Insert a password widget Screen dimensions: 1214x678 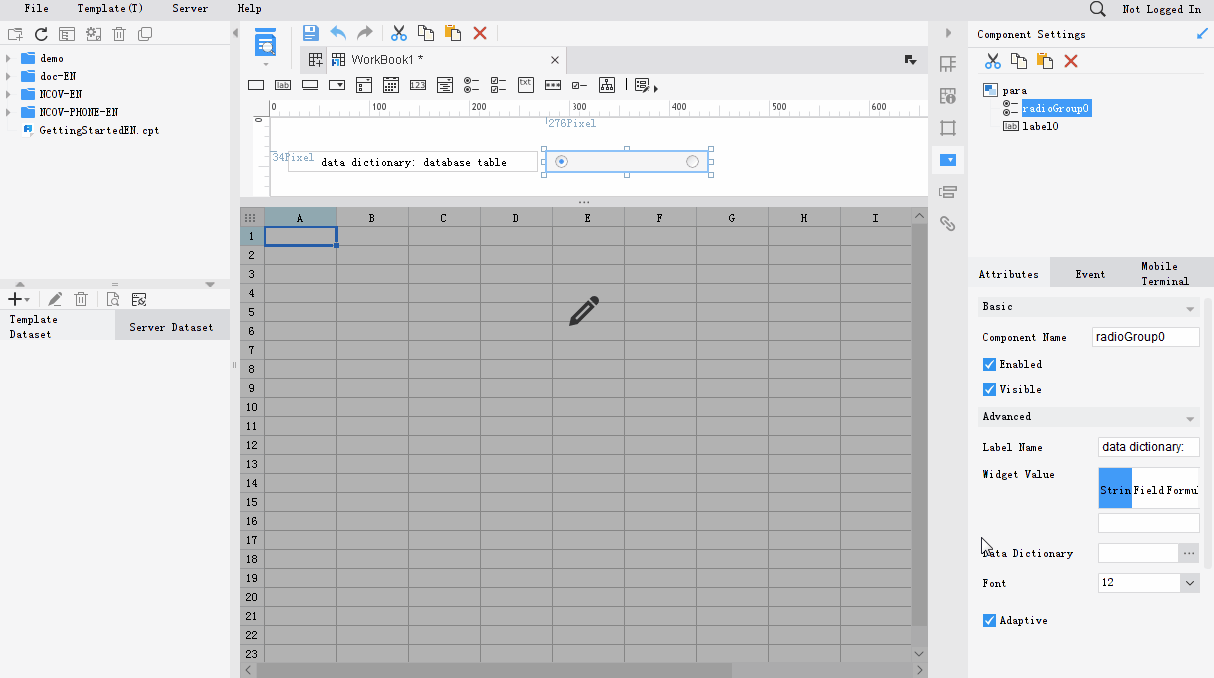click(x=553, y=85)
